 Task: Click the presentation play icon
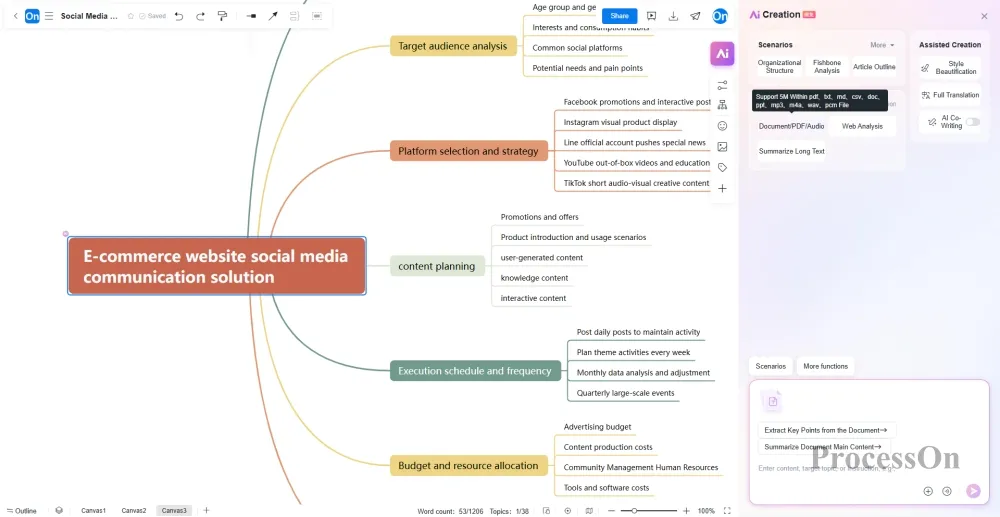click(x=652, y=16)
